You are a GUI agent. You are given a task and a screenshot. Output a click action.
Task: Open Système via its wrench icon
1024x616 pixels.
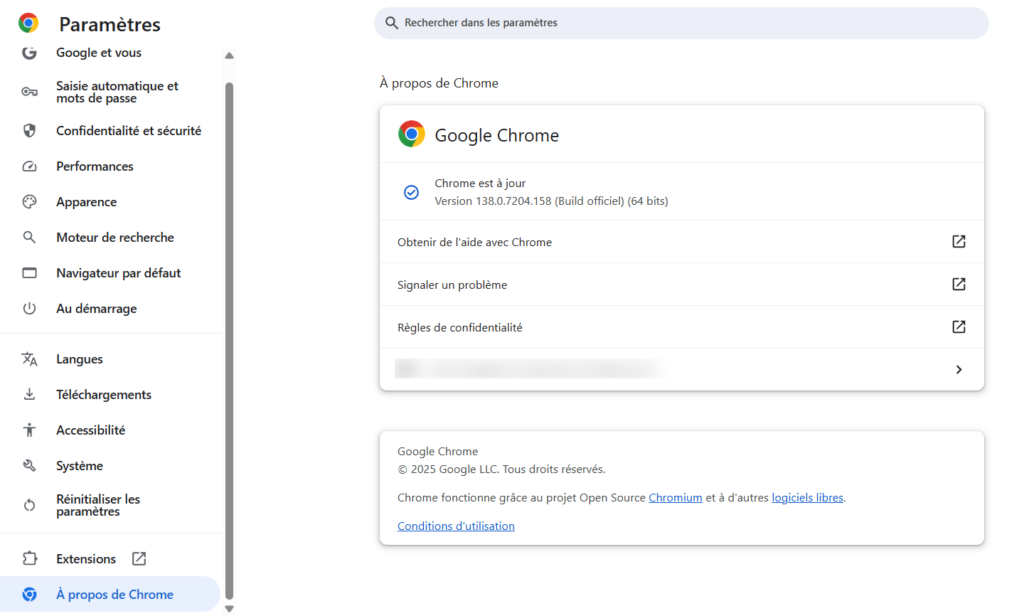click(x=30, y=465)
